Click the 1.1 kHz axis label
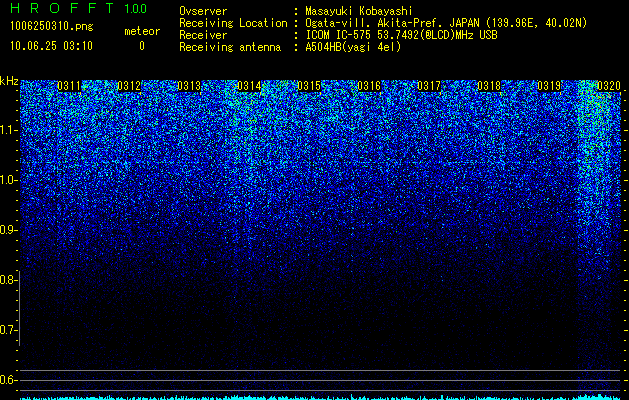 pos(8,130)
